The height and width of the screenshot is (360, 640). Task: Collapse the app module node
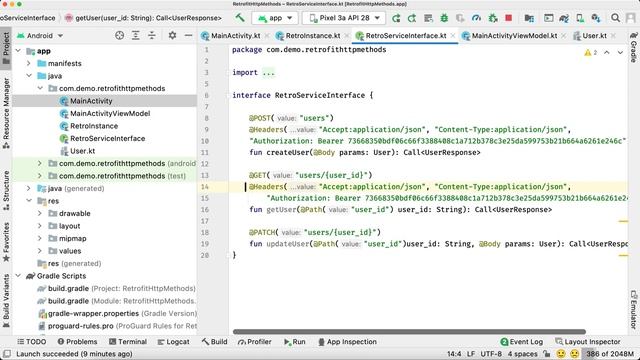tap(18, 51)
